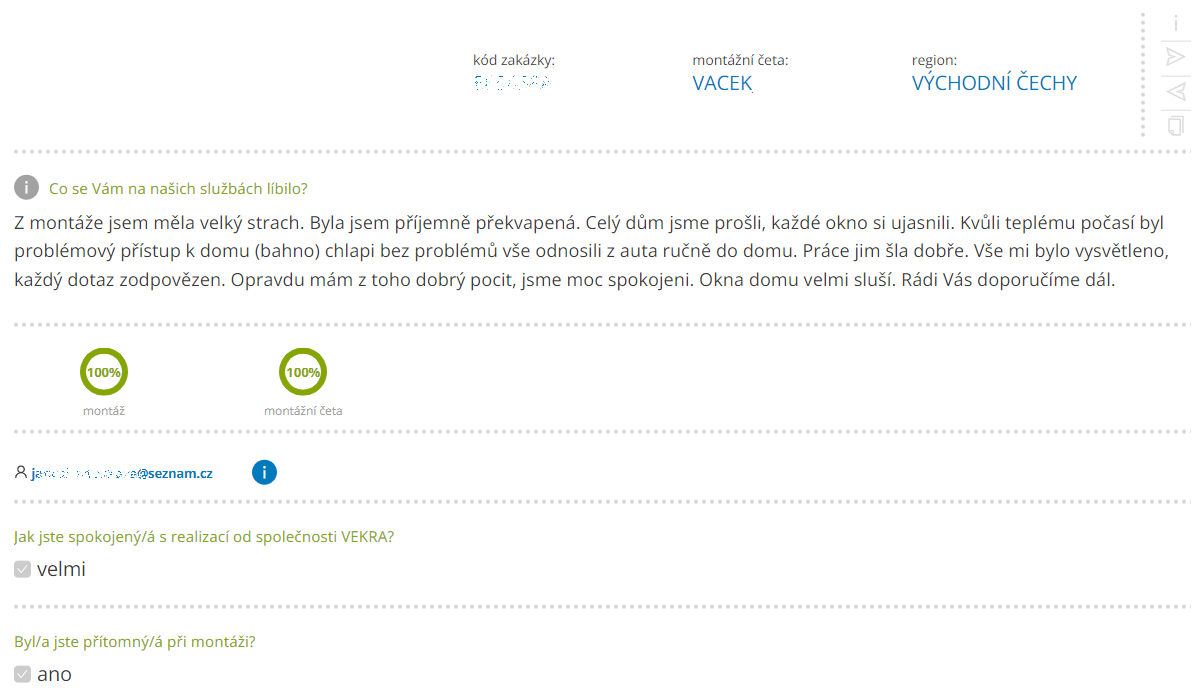Image resolution: width=1198 pixels, height=699 pixels.
Task: Open the blurred kód zakázky link
Action: (x=511, y=83)
